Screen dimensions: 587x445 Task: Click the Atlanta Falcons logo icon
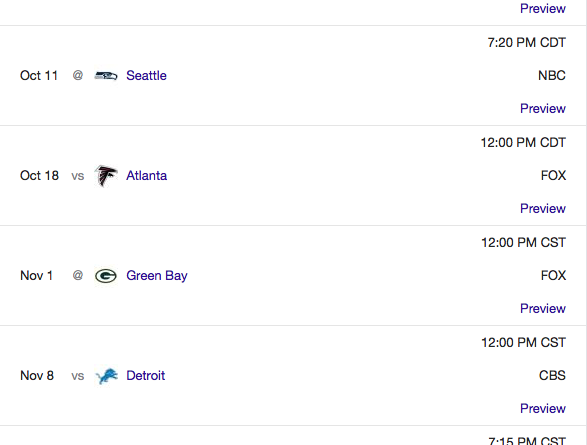click(106, 176)
